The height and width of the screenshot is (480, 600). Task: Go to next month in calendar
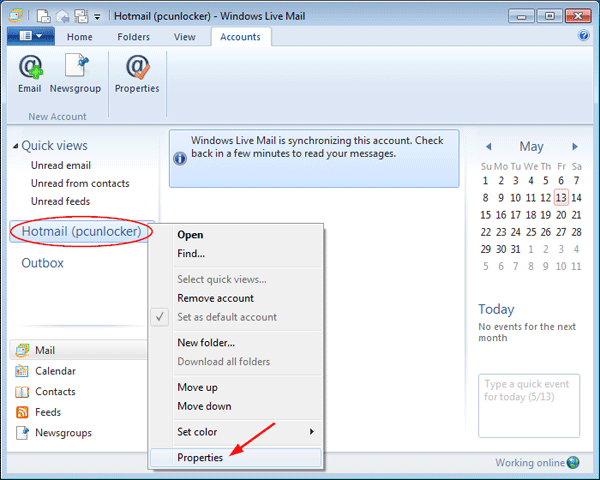point(575,147)
